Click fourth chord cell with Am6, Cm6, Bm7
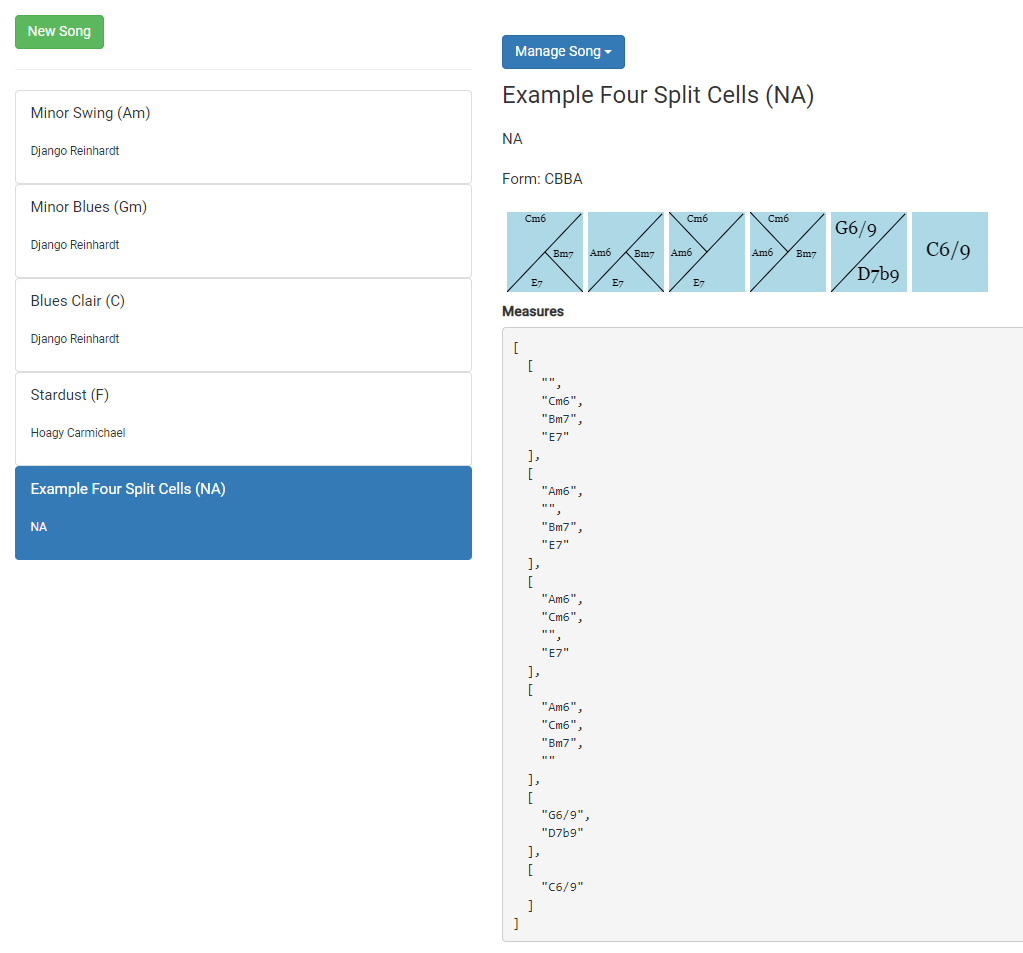This screenshot has width=1023, height=953. (787, 252)
